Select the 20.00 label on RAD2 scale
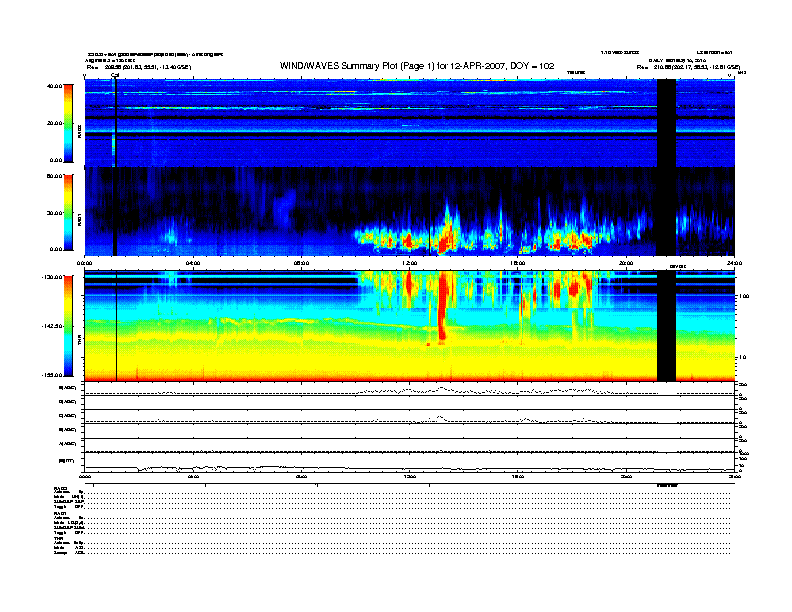 coord(55,123)
